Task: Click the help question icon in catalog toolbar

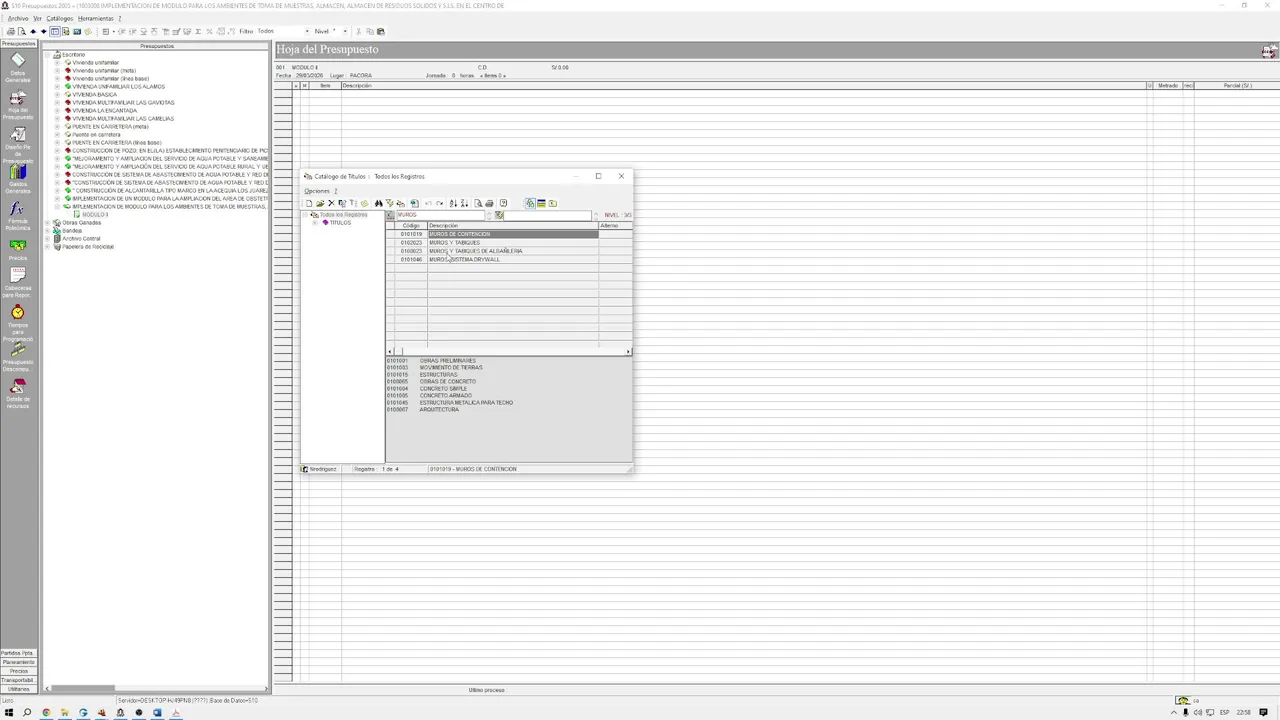Action: click(503, 203)
